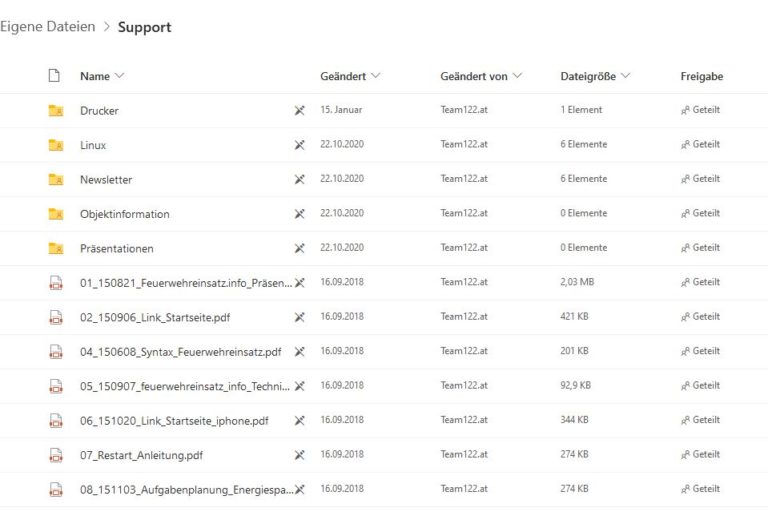The width and height of the screenshot is (768, 512).
Task: Click the Freigabe column header
Action: point(701,76)
